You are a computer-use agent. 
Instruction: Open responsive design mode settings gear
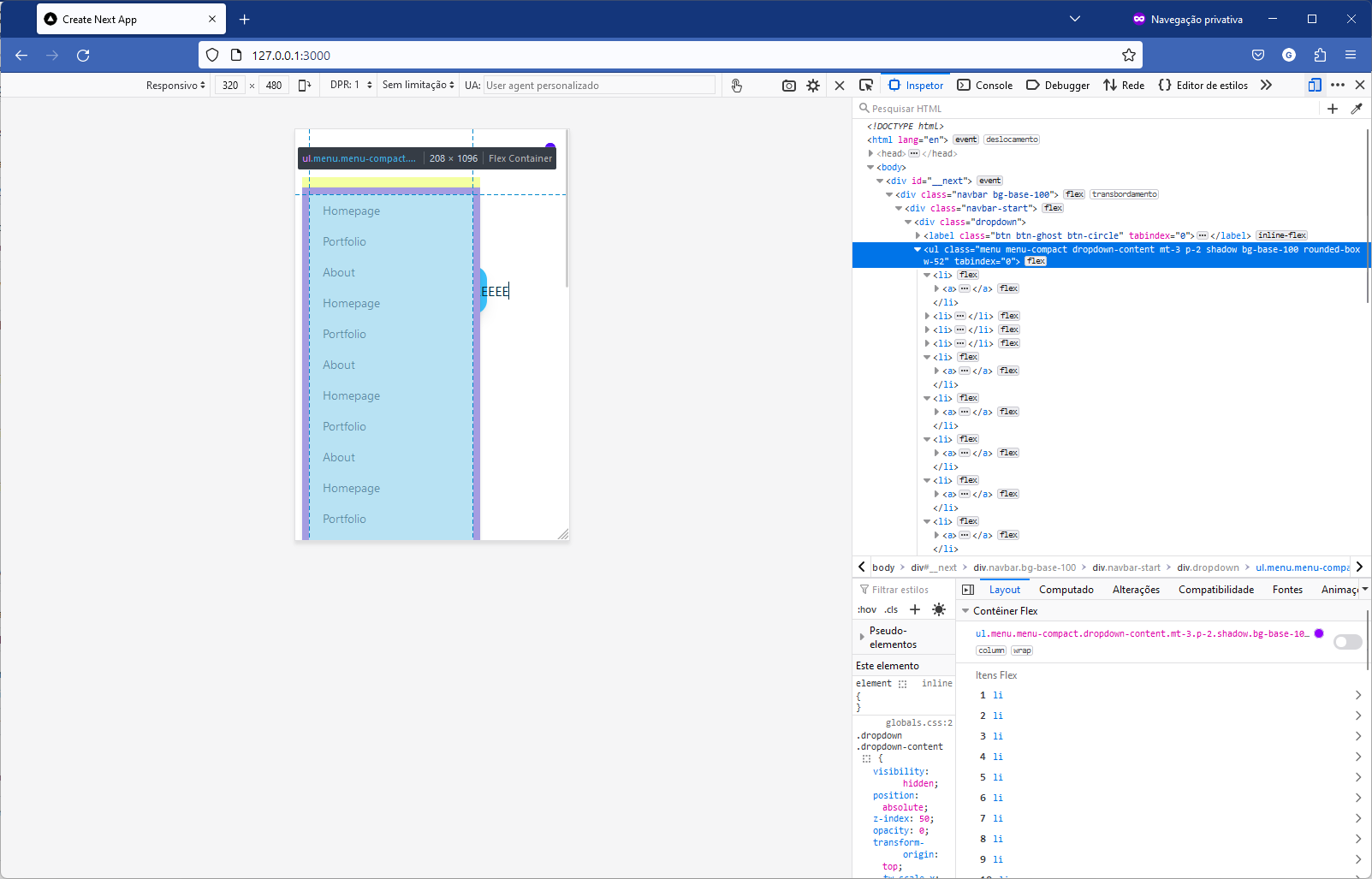[x=812, y=85]
